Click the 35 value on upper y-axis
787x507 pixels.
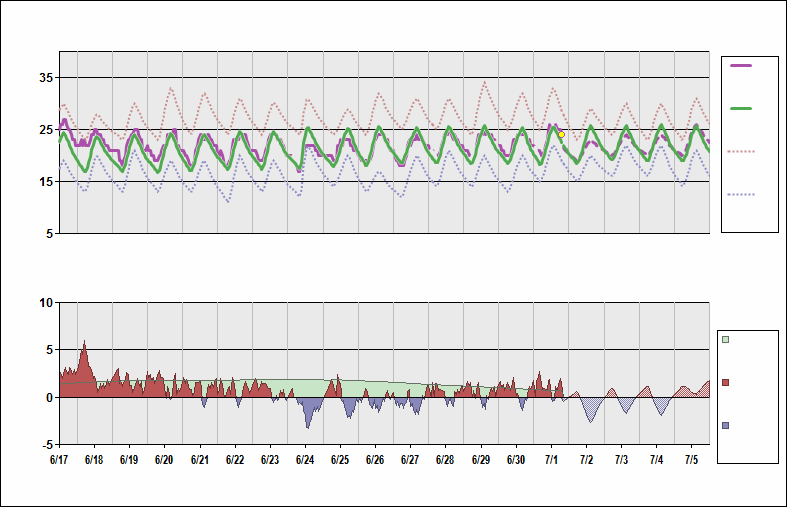tap(46, 78)
